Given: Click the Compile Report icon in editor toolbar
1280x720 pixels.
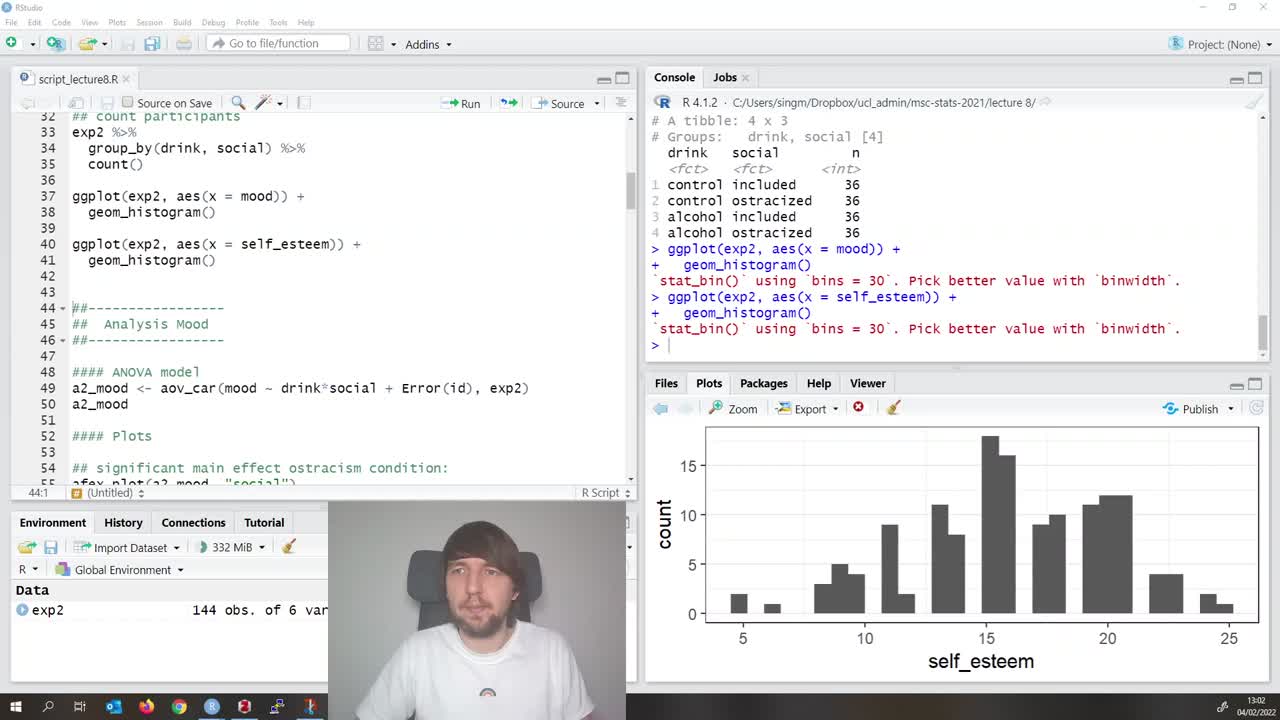Looking at the screenshot, I should pyautogui.click(x=302, y=103).
